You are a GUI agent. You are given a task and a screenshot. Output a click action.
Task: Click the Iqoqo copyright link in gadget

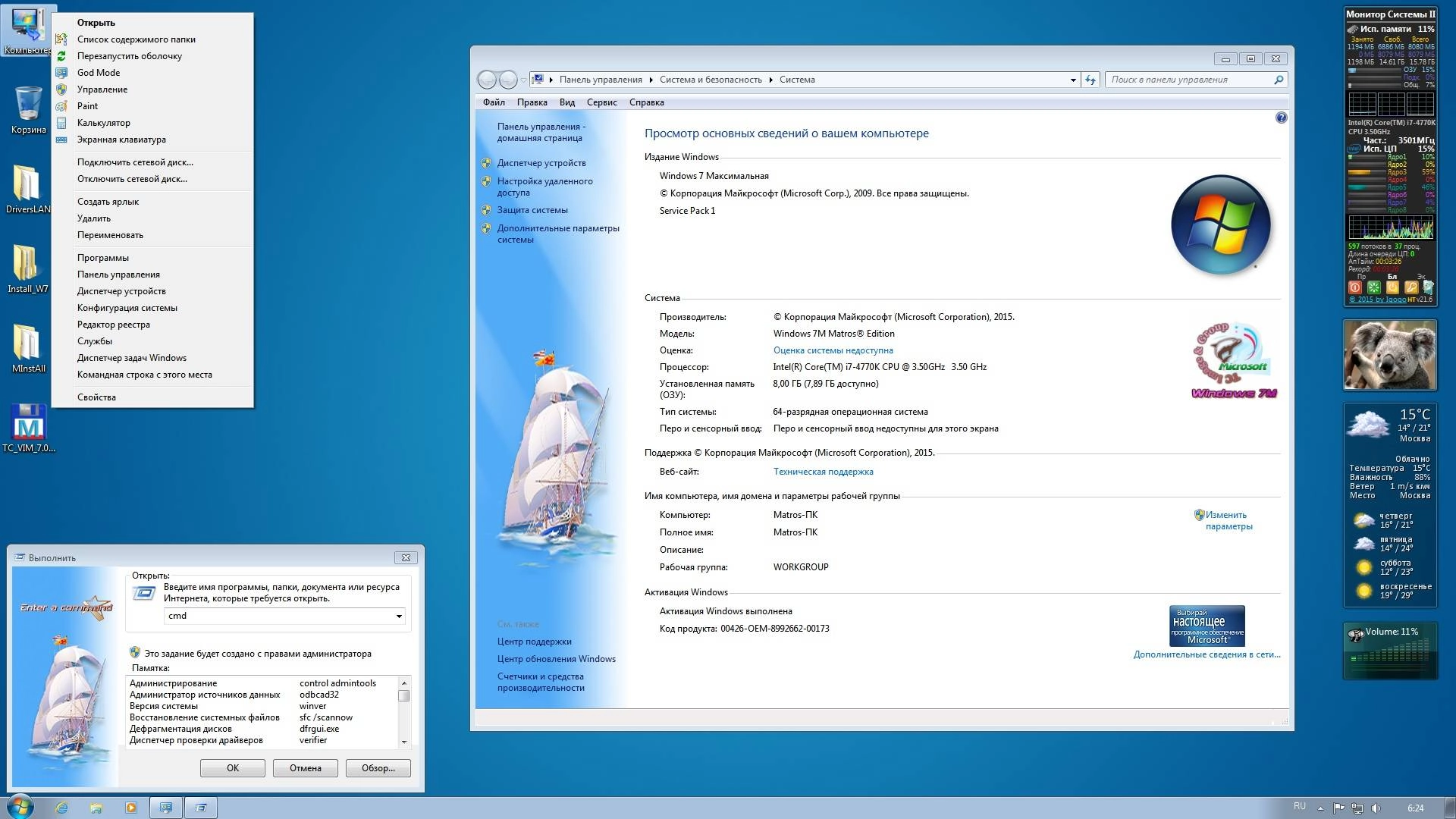tap(1377, 300)
